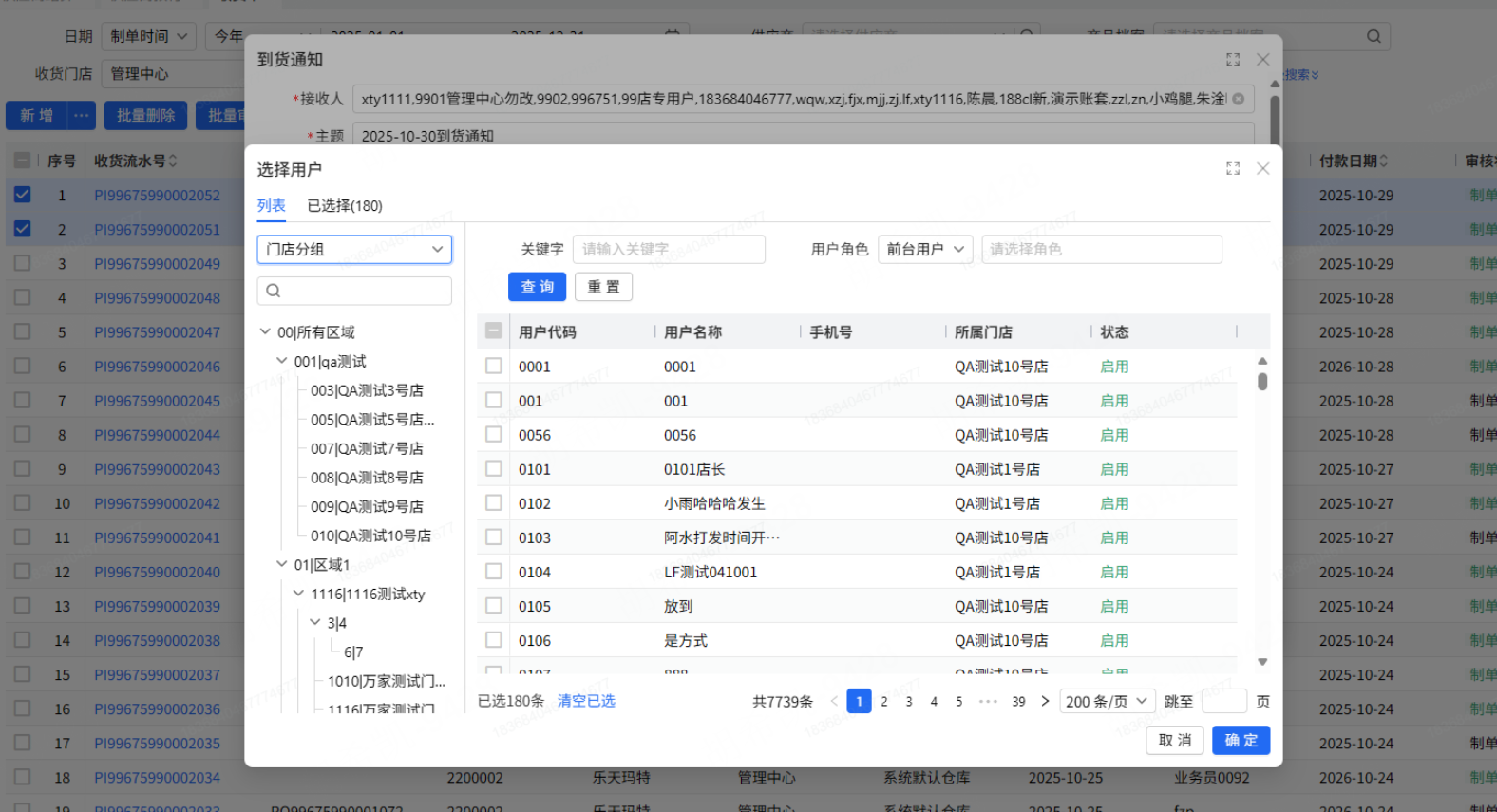Switch to the 列表 tab
Image resolution: width=1497 pixels, height=812 pixels.
point(271,206)
